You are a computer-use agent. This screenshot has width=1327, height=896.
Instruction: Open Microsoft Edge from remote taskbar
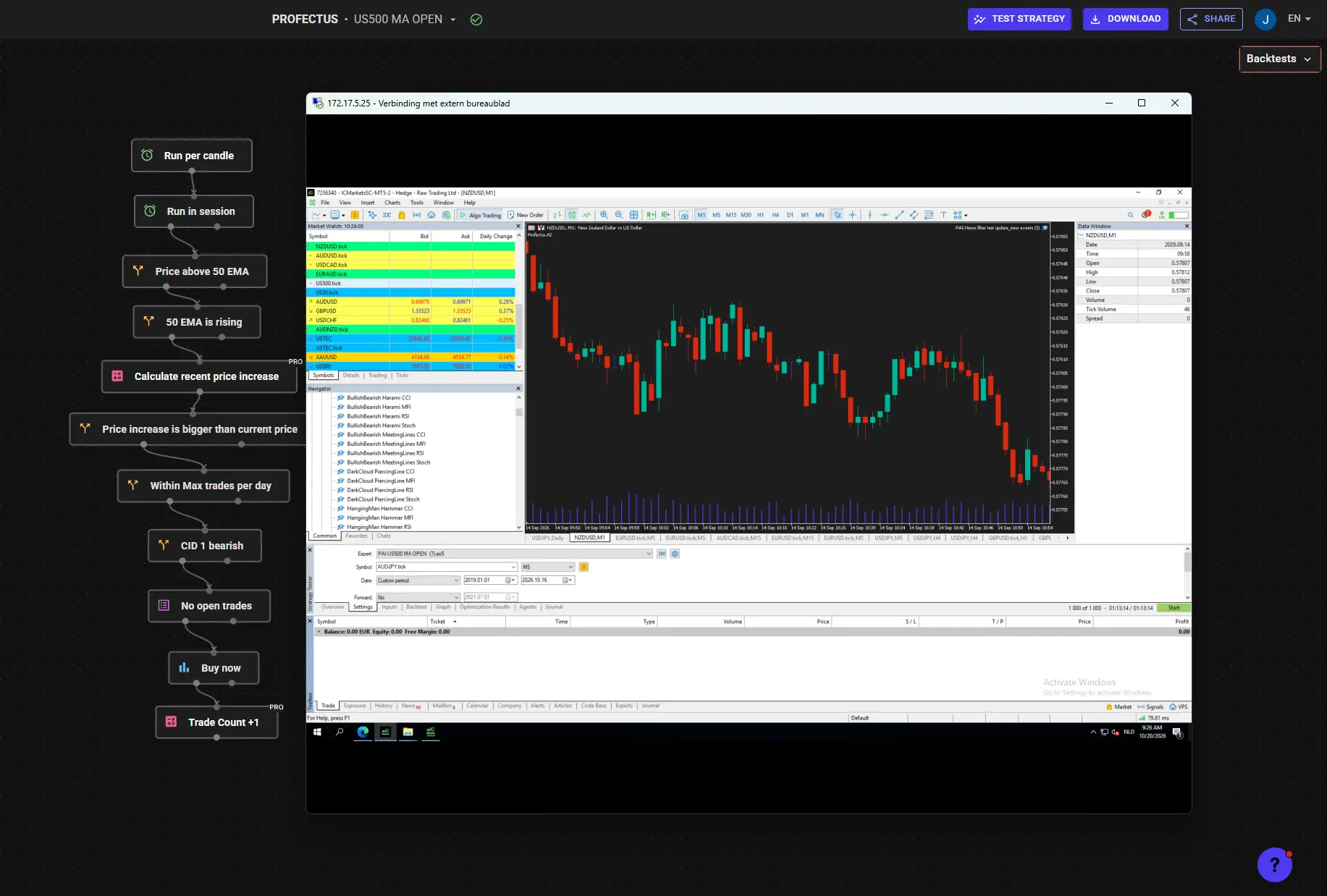tap(363, 732)
